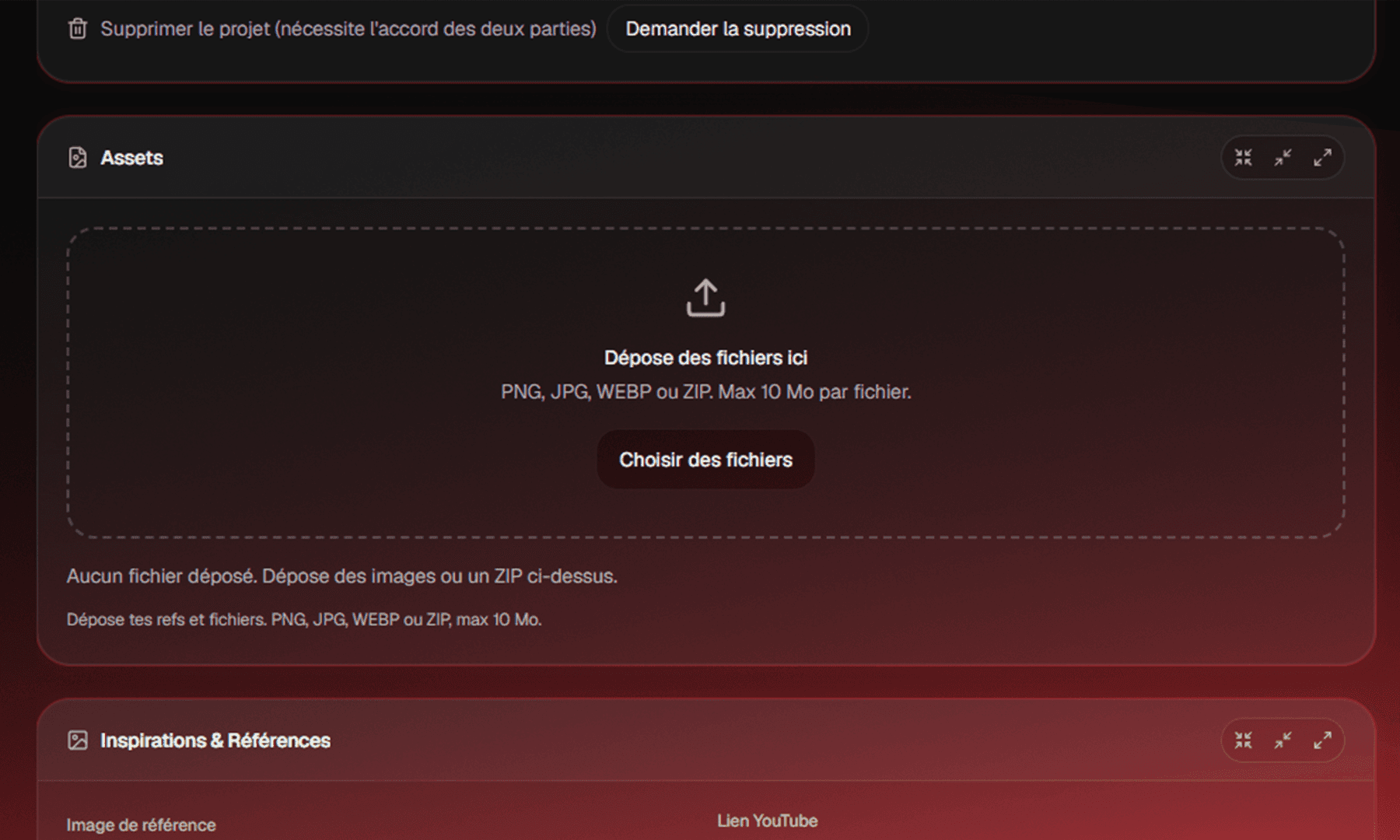Screen dimensions: 1400x840
Task: Click the Dépose des fichiers ici label
Action: (x=705, y=358)
